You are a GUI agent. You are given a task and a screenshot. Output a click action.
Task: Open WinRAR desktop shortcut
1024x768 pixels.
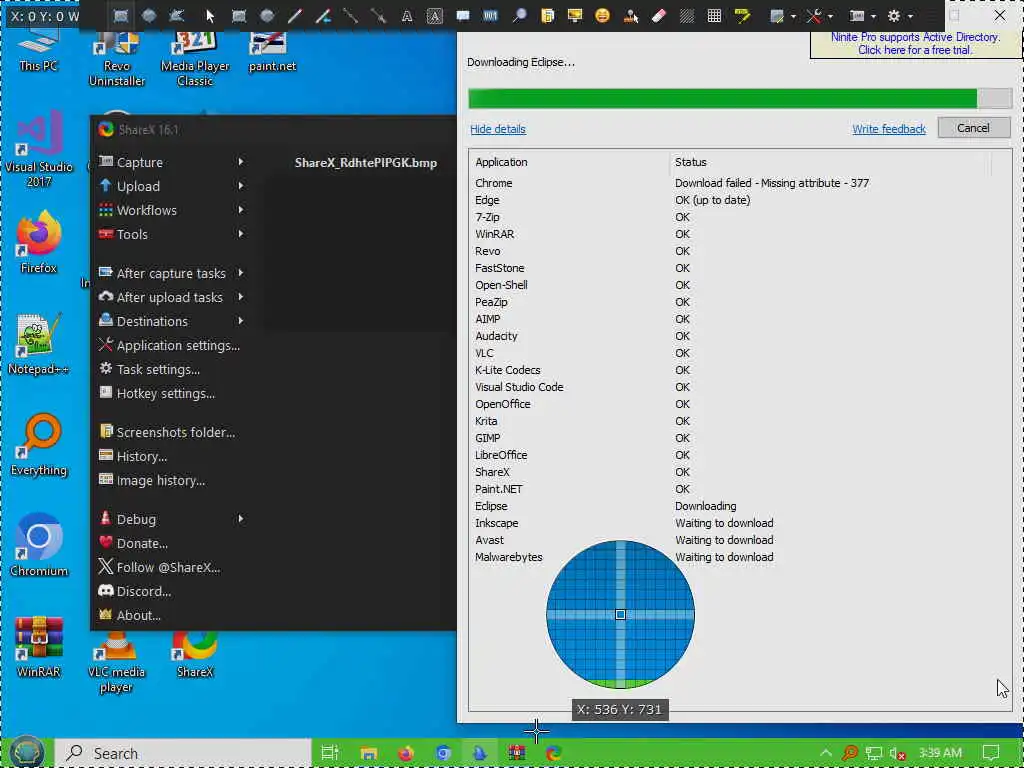point(39,647)
